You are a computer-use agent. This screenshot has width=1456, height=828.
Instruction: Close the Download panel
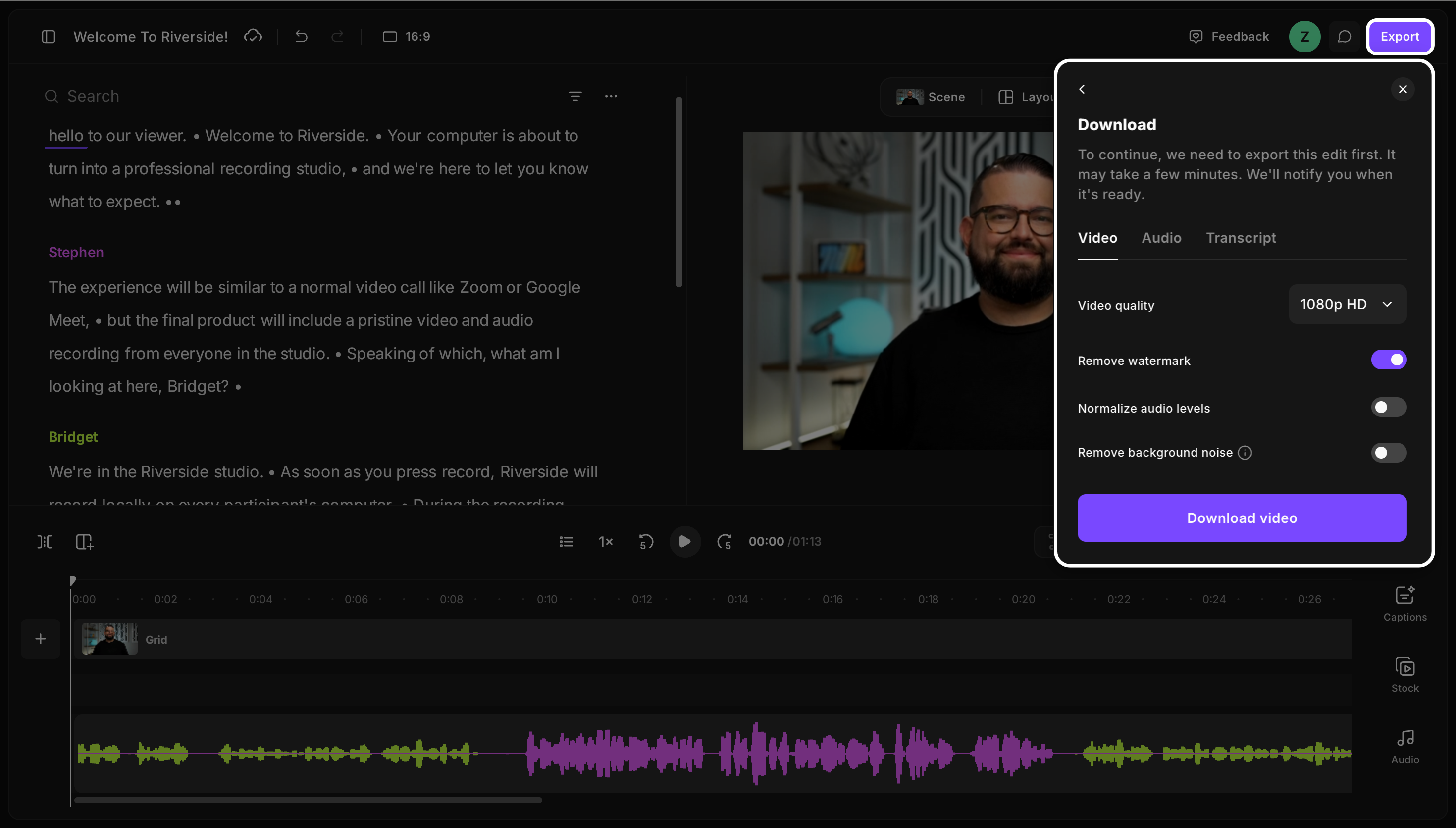(1403, 89)
